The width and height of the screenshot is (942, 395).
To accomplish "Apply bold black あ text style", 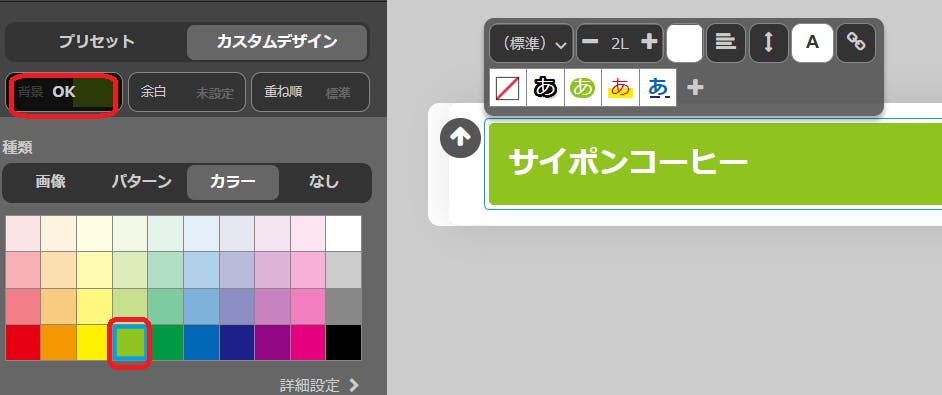I will (x=545, y=88).
